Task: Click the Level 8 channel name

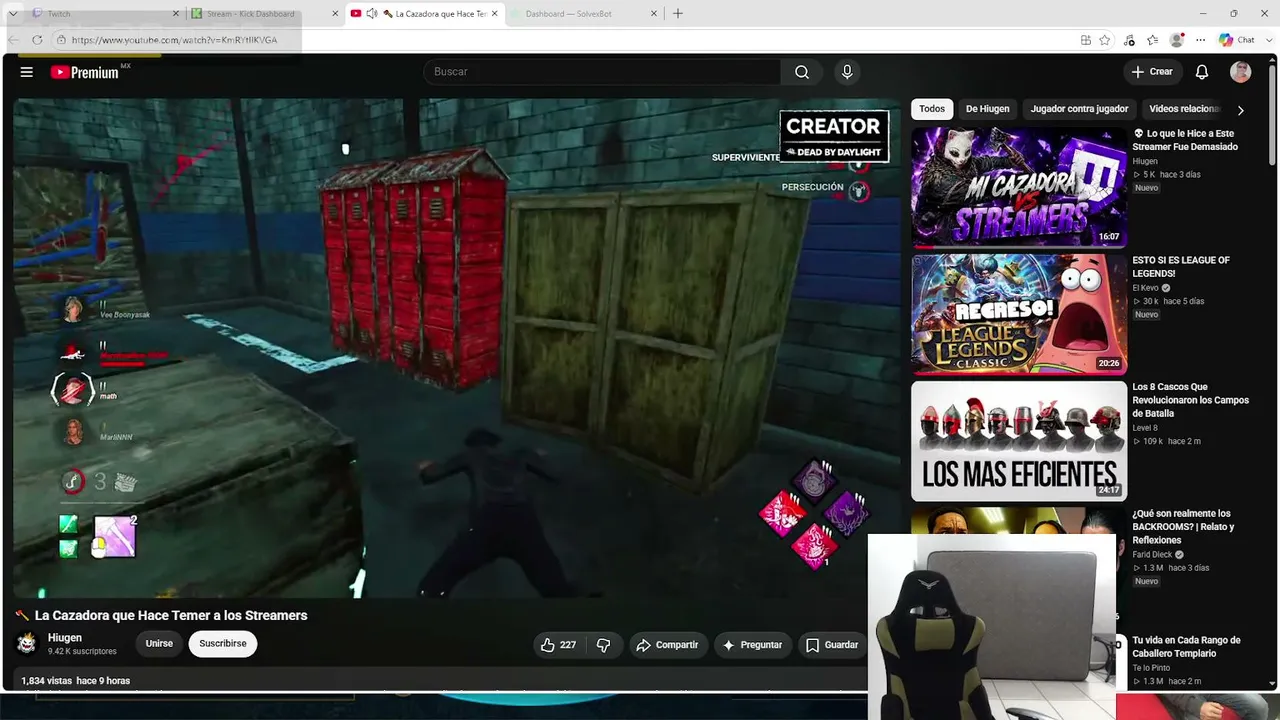Action: (1146, 428)
